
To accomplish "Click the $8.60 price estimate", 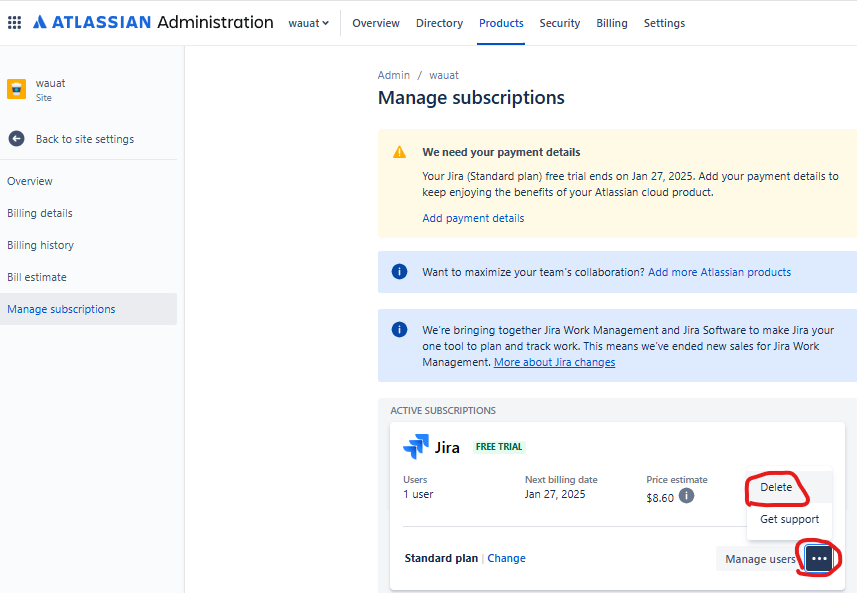I will (x=660, y=498).
